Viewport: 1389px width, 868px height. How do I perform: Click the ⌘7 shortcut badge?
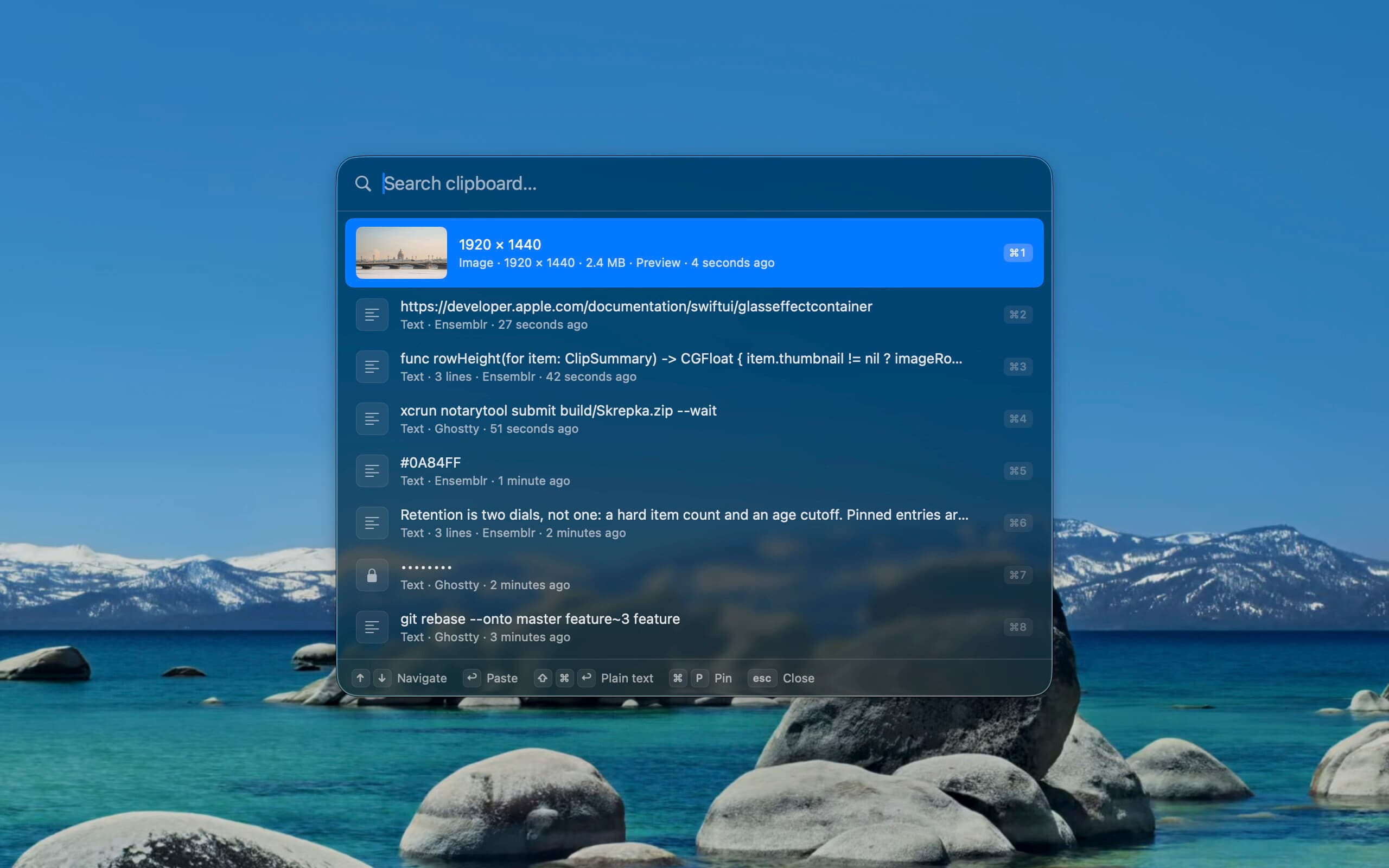[x=1018, y=575]
